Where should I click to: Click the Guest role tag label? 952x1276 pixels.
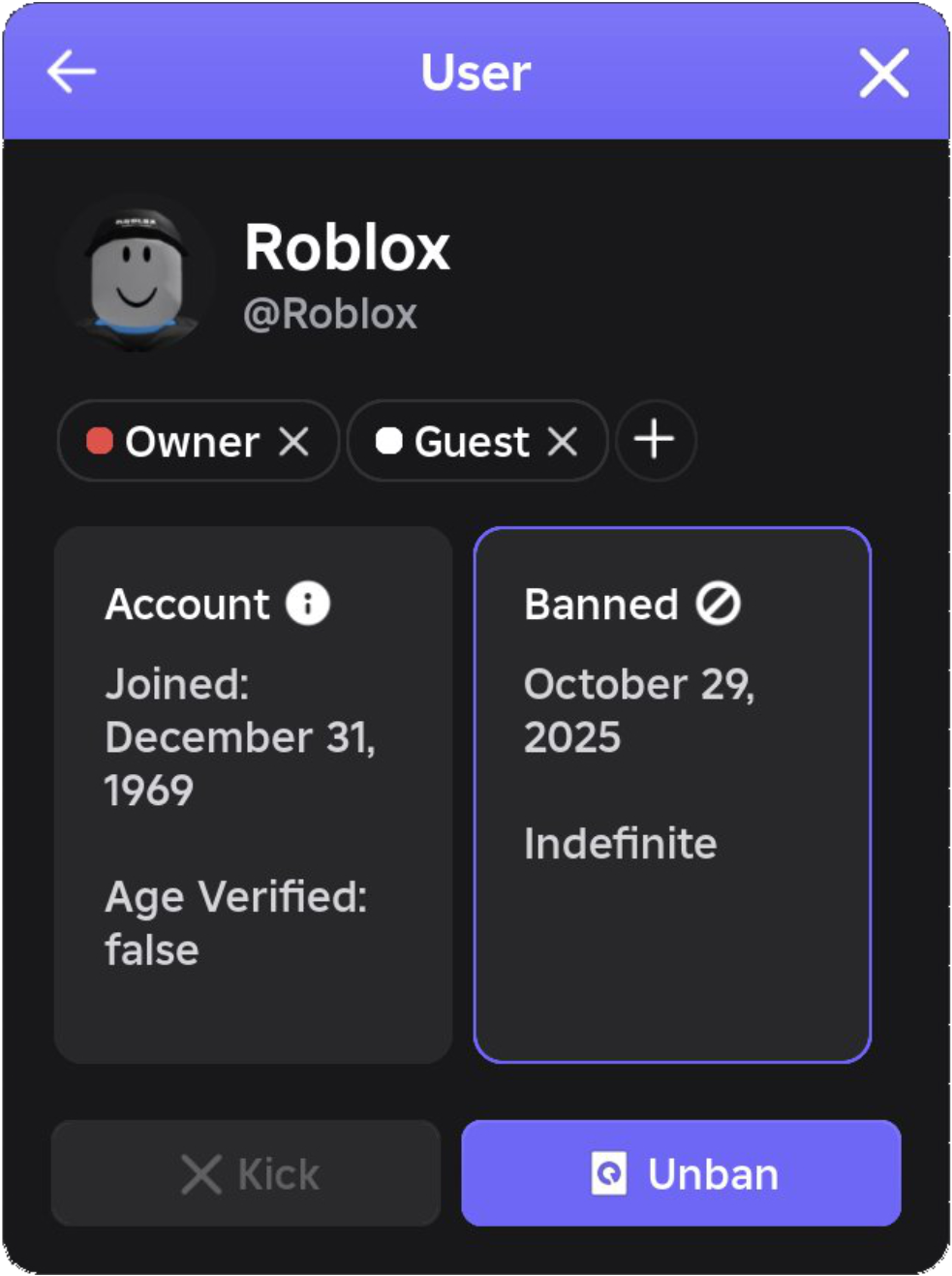[x=472, y=442]
